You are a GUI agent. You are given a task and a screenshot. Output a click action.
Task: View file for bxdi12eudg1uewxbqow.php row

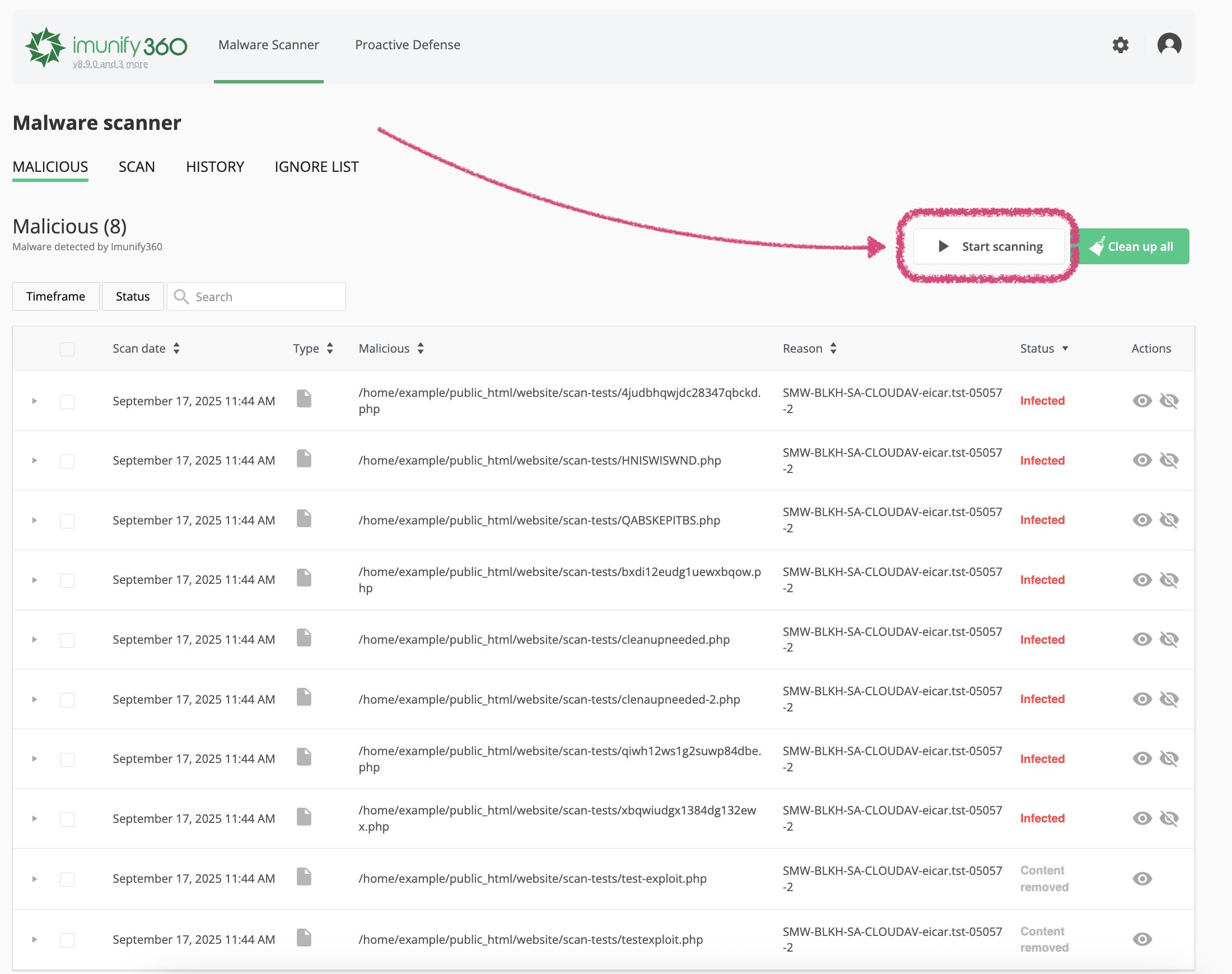[1142, 580]
